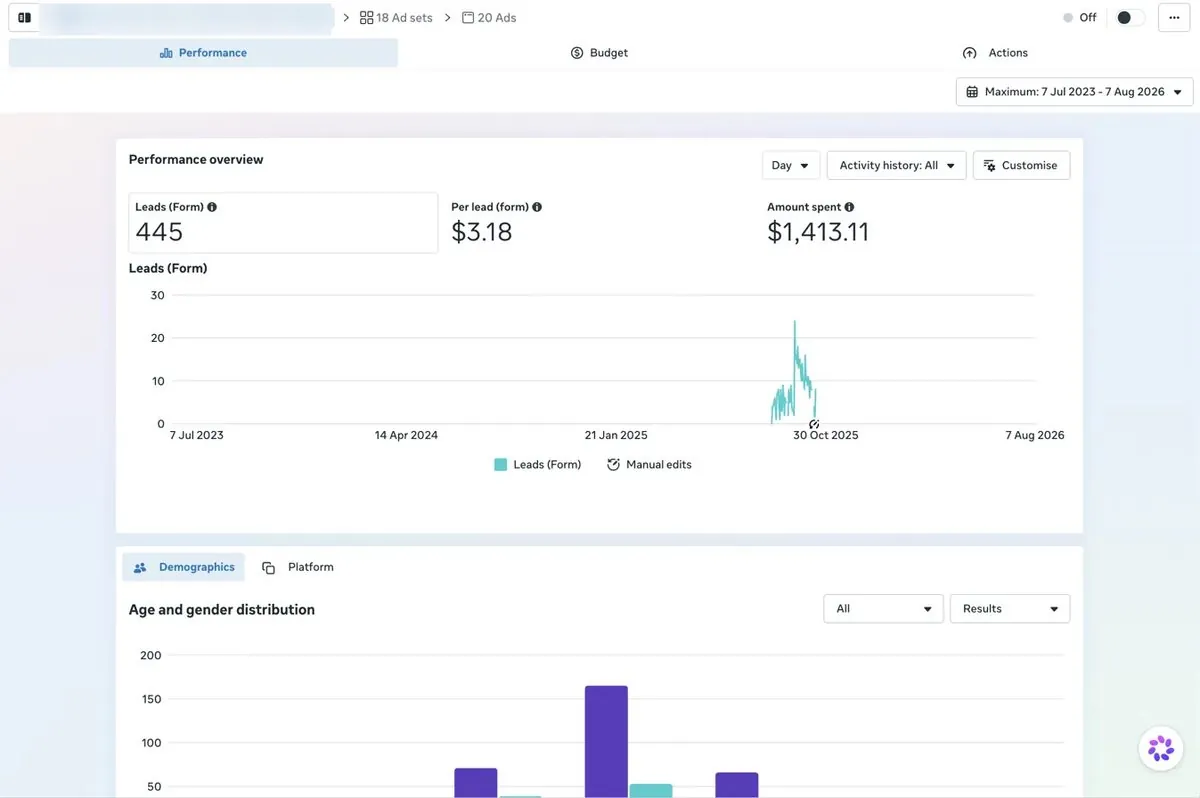Click the Manual edits legend icon

pos(614,465)
